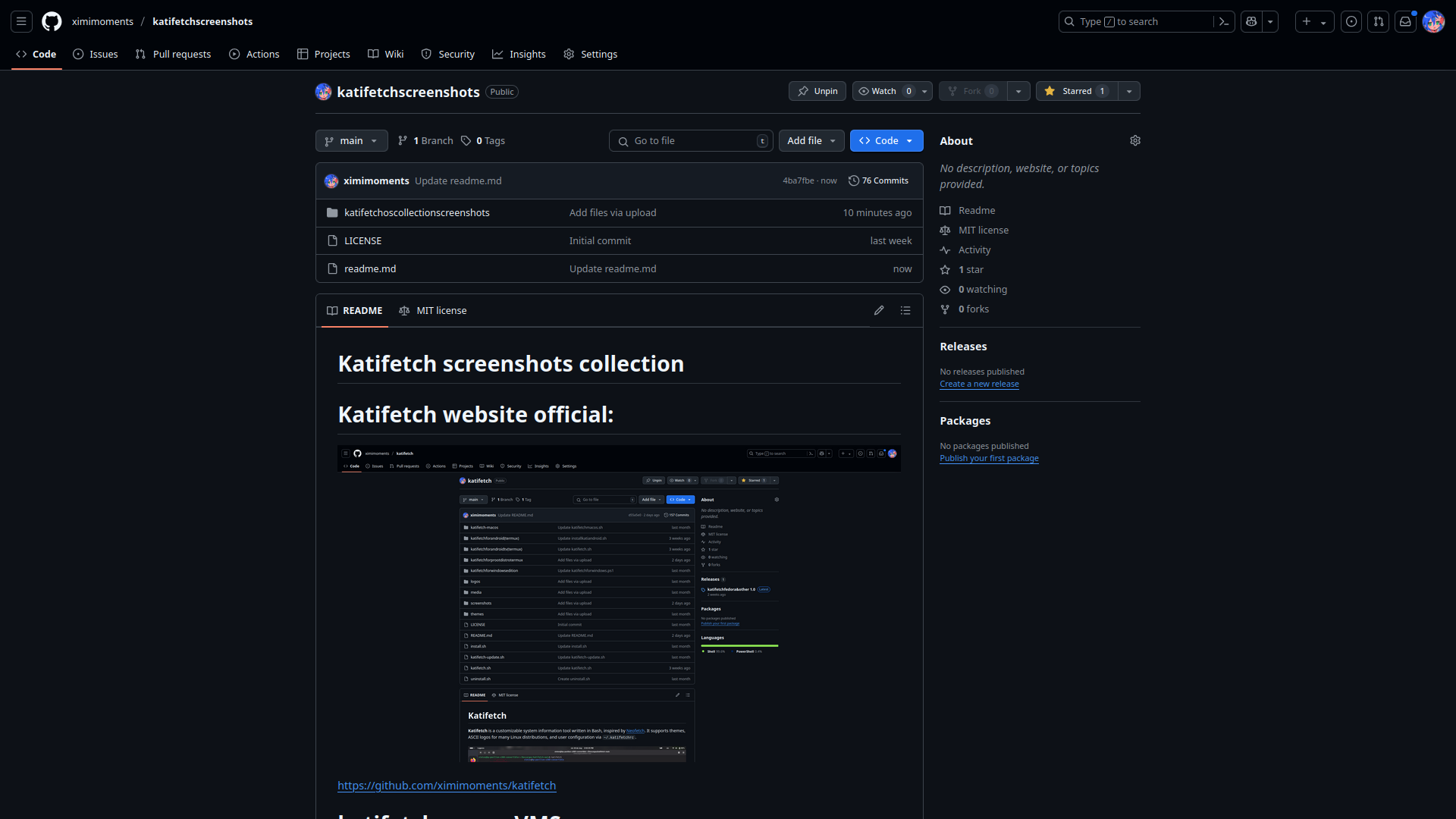This screenshot has width=1456, height=819.
Task: Switch to the Insights tab
Action: tap(519, 54)
